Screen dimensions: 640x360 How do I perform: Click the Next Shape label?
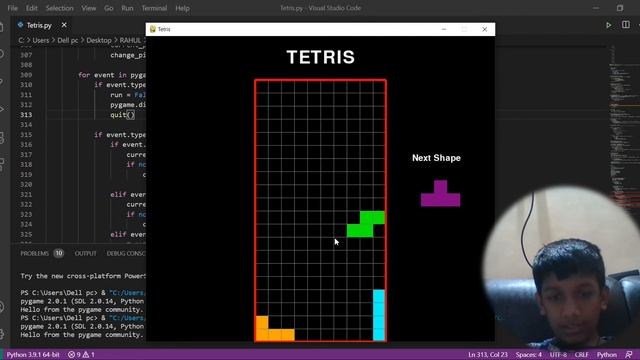(436, 158)
